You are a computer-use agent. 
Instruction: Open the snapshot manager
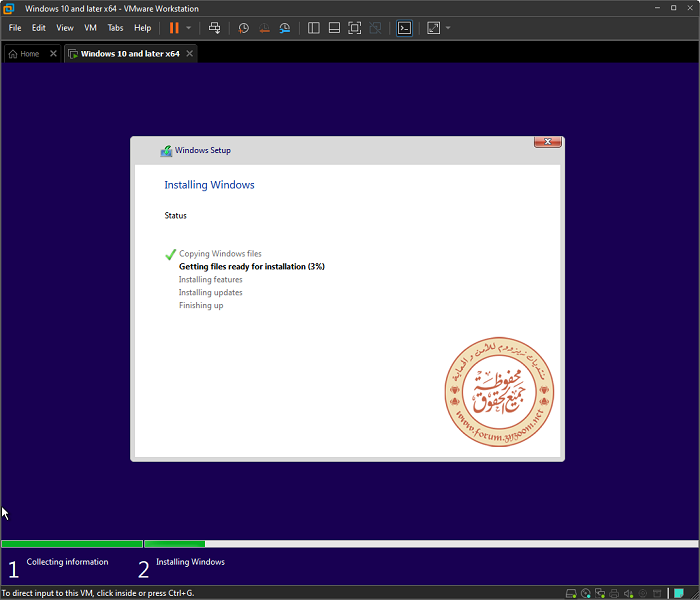pos(285,28)
